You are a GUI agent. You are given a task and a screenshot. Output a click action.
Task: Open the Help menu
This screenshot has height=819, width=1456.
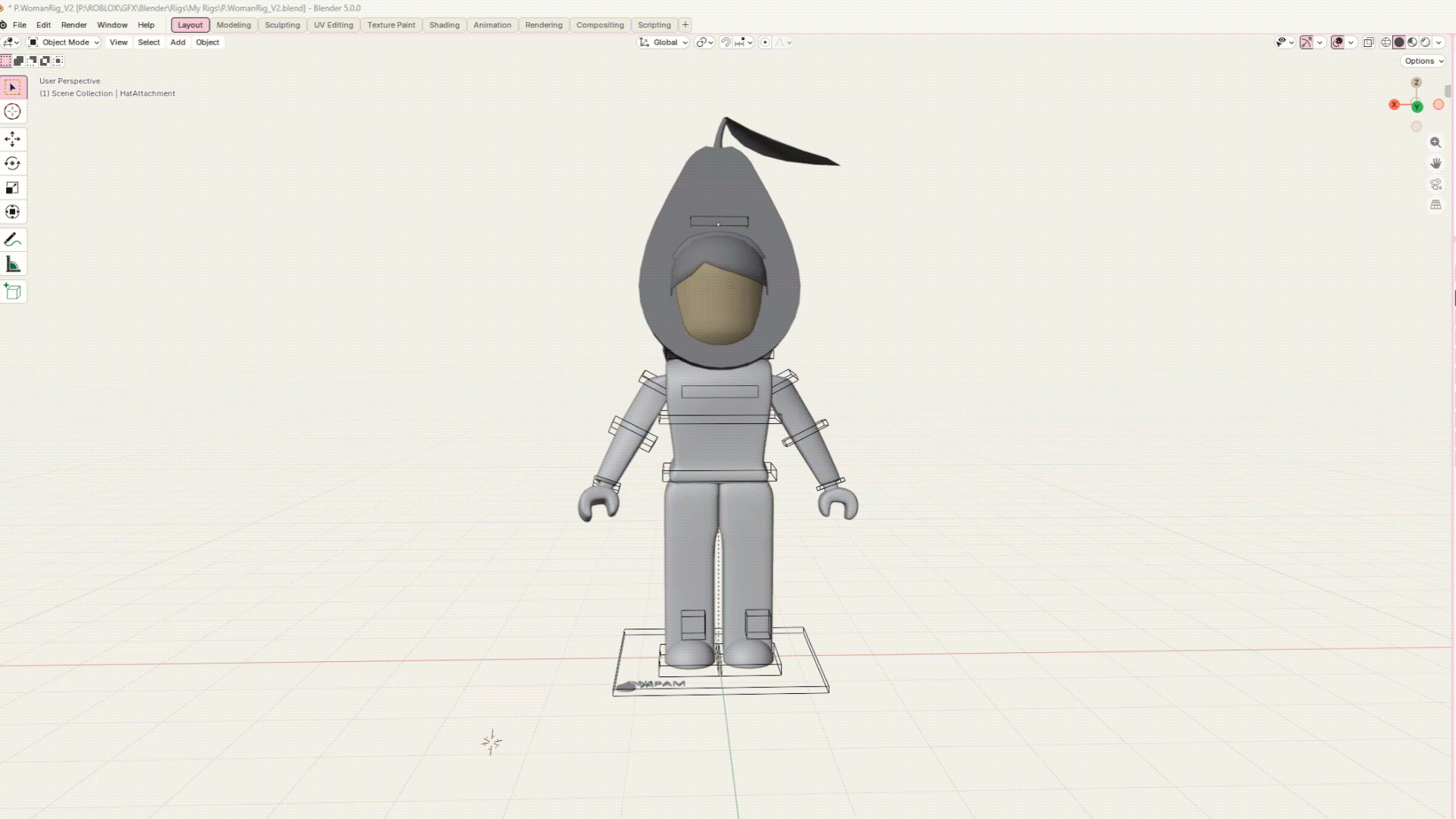point(146,25)
